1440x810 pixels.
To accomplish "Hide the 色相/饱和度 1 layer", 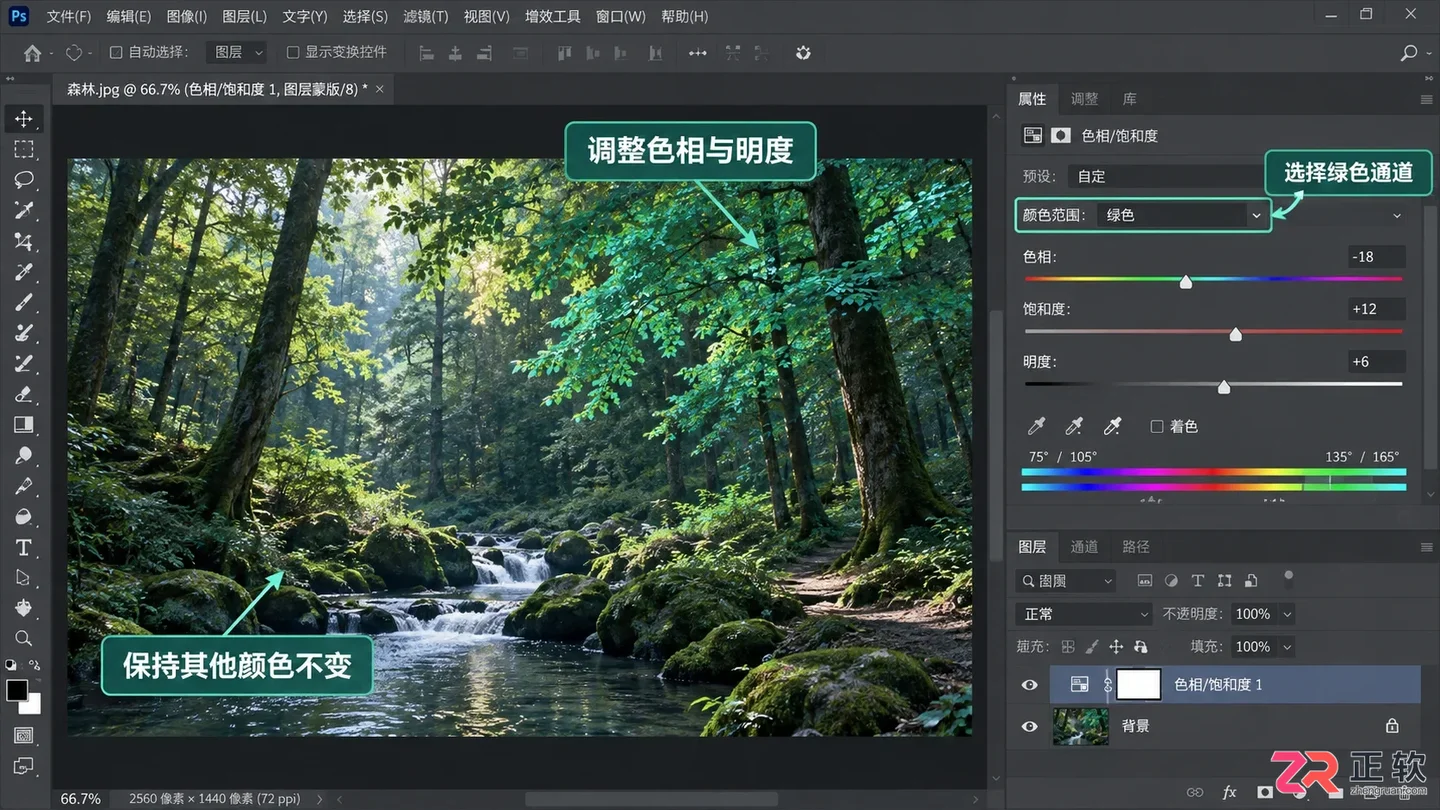I will (1029, 685).
